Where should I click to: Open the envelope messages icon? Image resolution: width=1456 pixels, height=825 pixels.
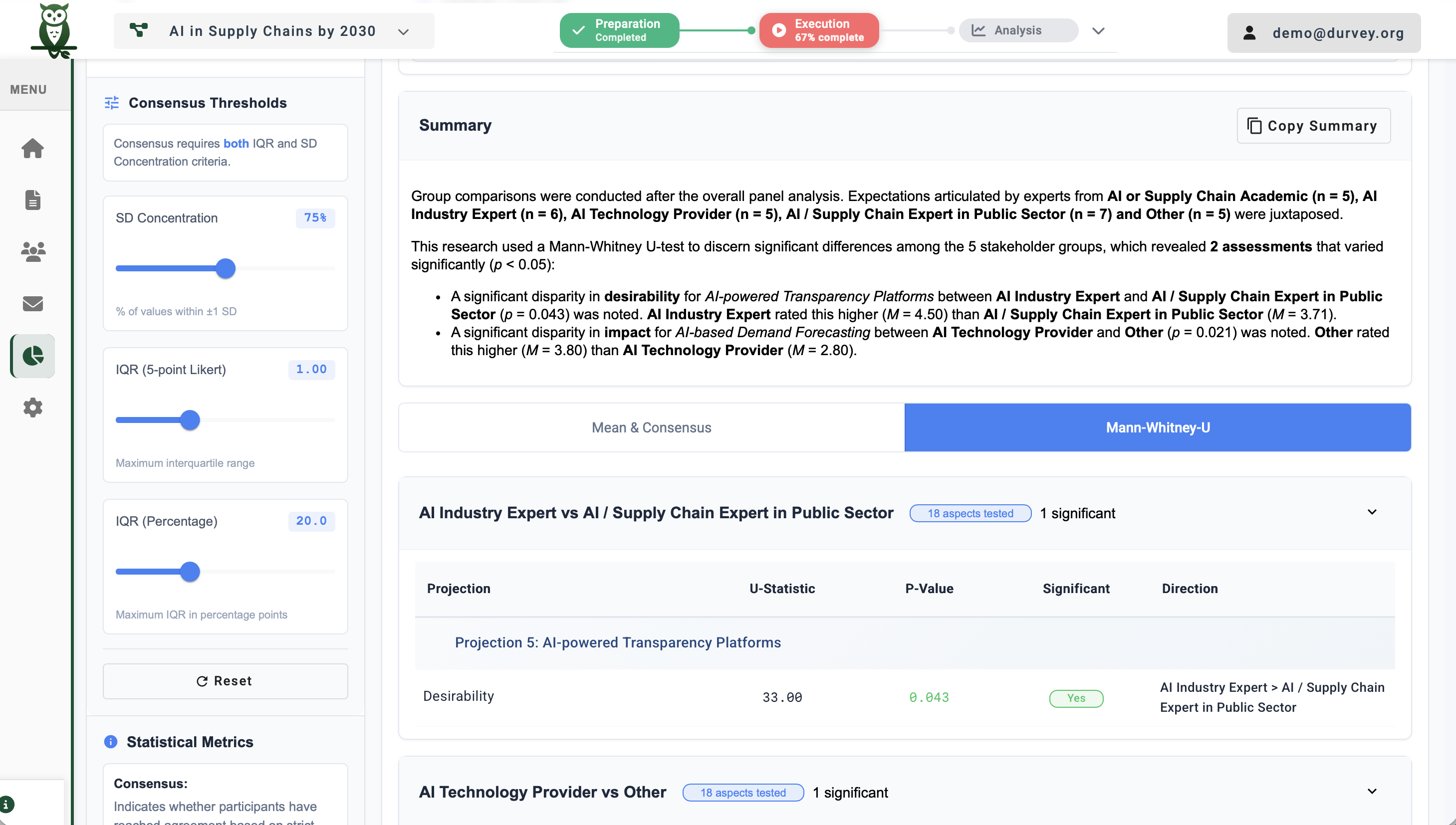pos(32,304)
